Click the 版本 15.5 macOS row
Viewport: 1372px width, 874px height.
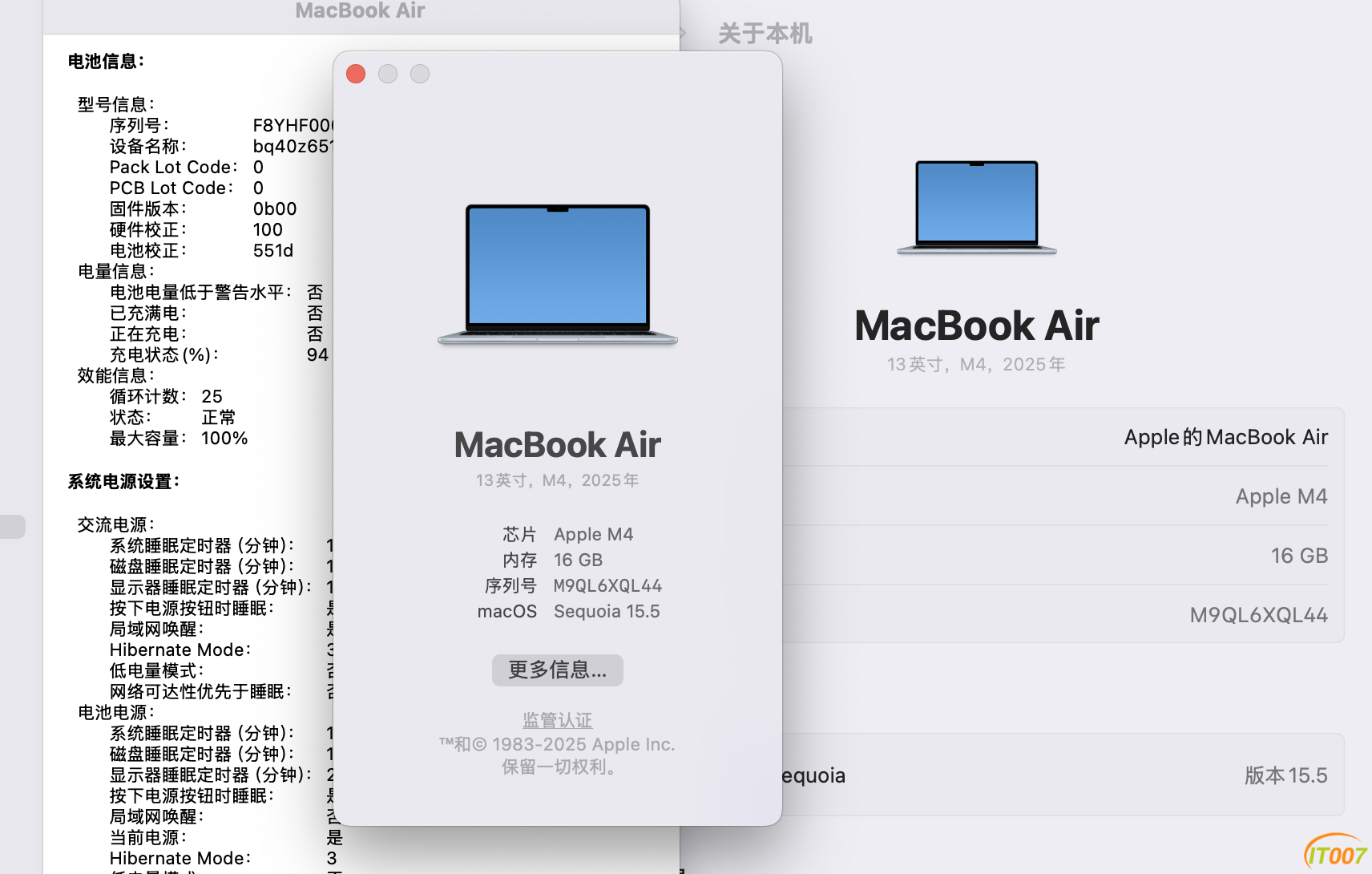tap(1285, 775)
